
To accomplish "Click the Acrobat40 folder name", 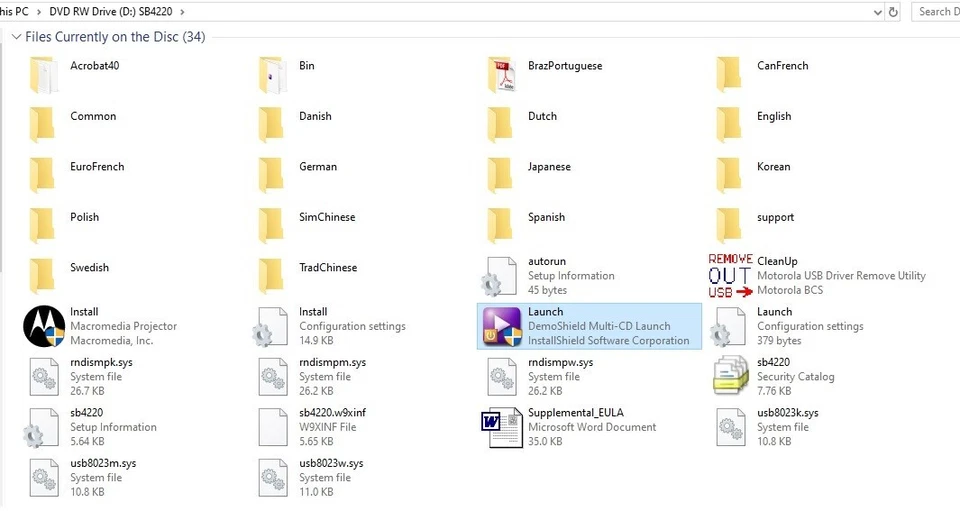I will (94, 65).
